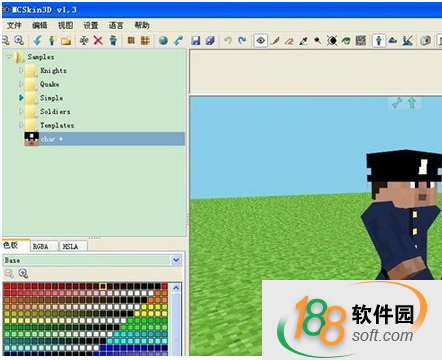442x360 pixels.
Task: Collapse the Samples root folder
Action: [9, 56]
